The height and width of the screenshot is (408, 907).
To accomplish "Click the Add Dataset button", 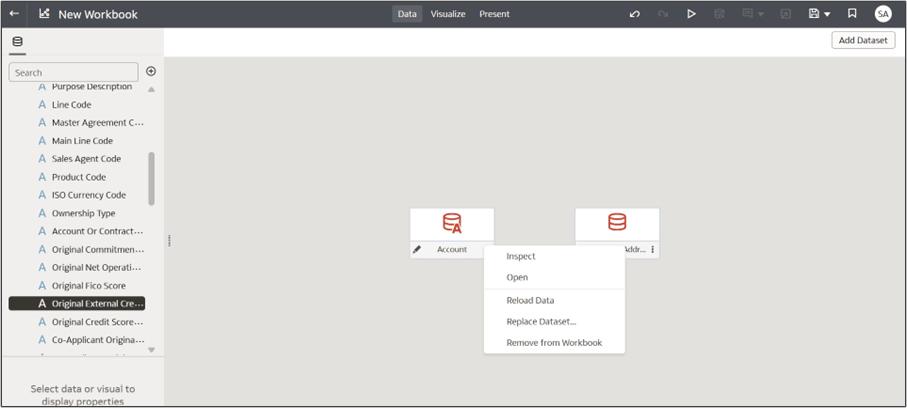I will (x=863, y=41).
